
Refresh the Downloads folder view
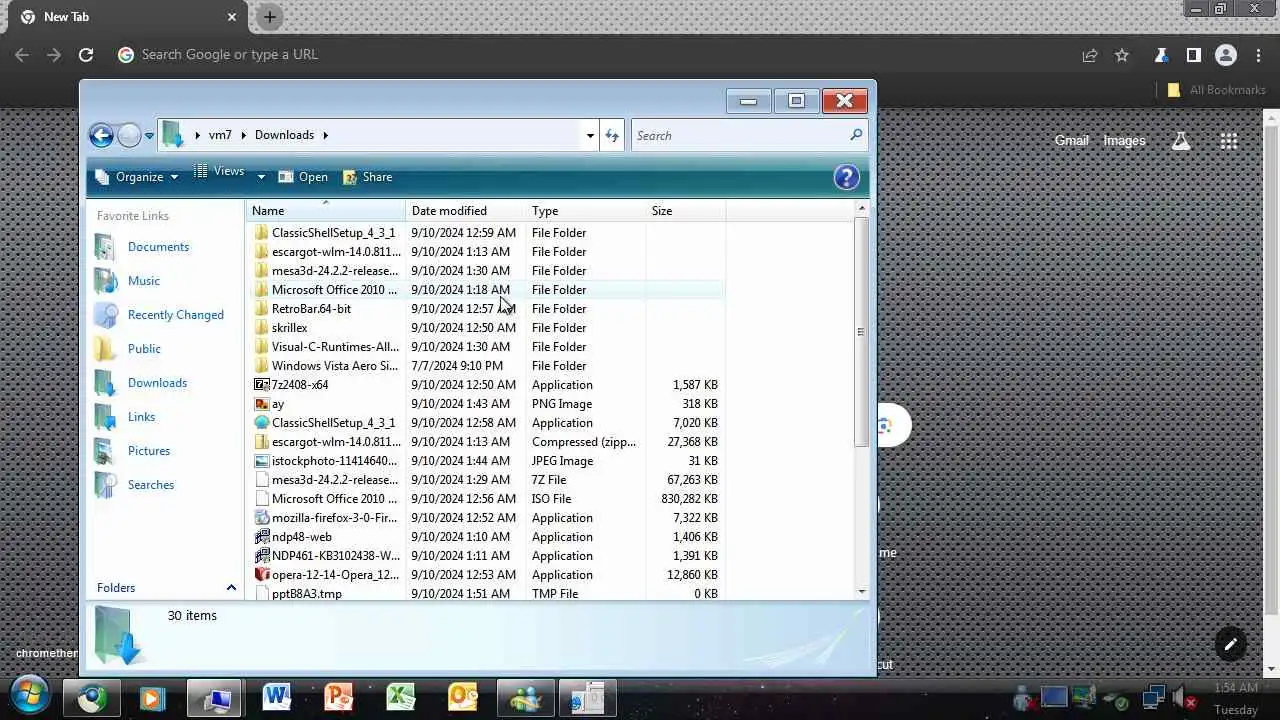612,135
